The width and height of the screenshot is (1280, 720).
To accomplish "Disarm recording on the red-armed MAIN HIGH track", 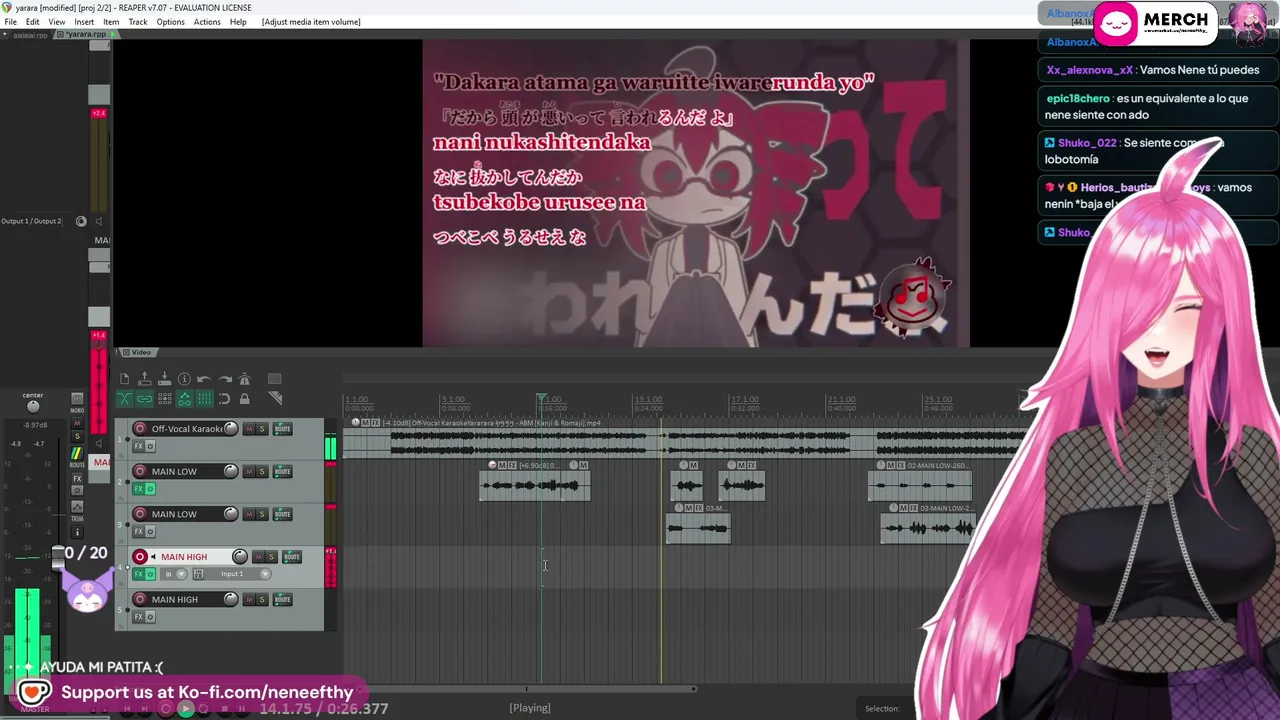I will click(140, 557).
